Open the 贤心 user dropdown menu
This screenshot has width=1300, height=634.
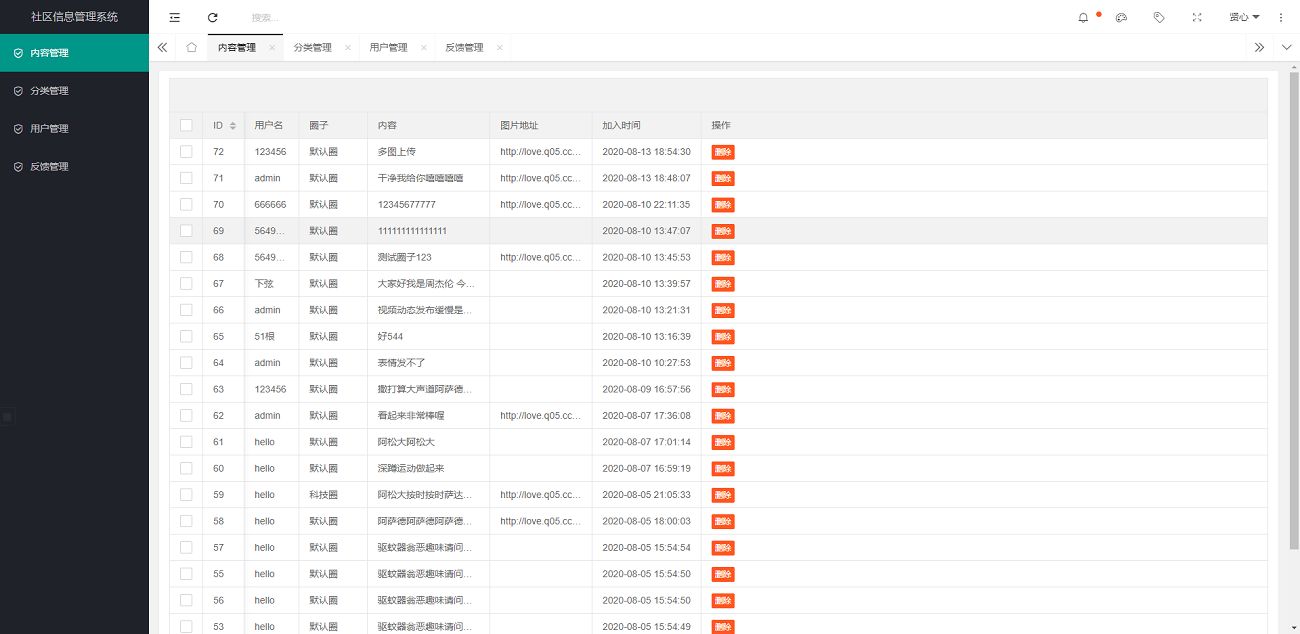(1244, 17)
